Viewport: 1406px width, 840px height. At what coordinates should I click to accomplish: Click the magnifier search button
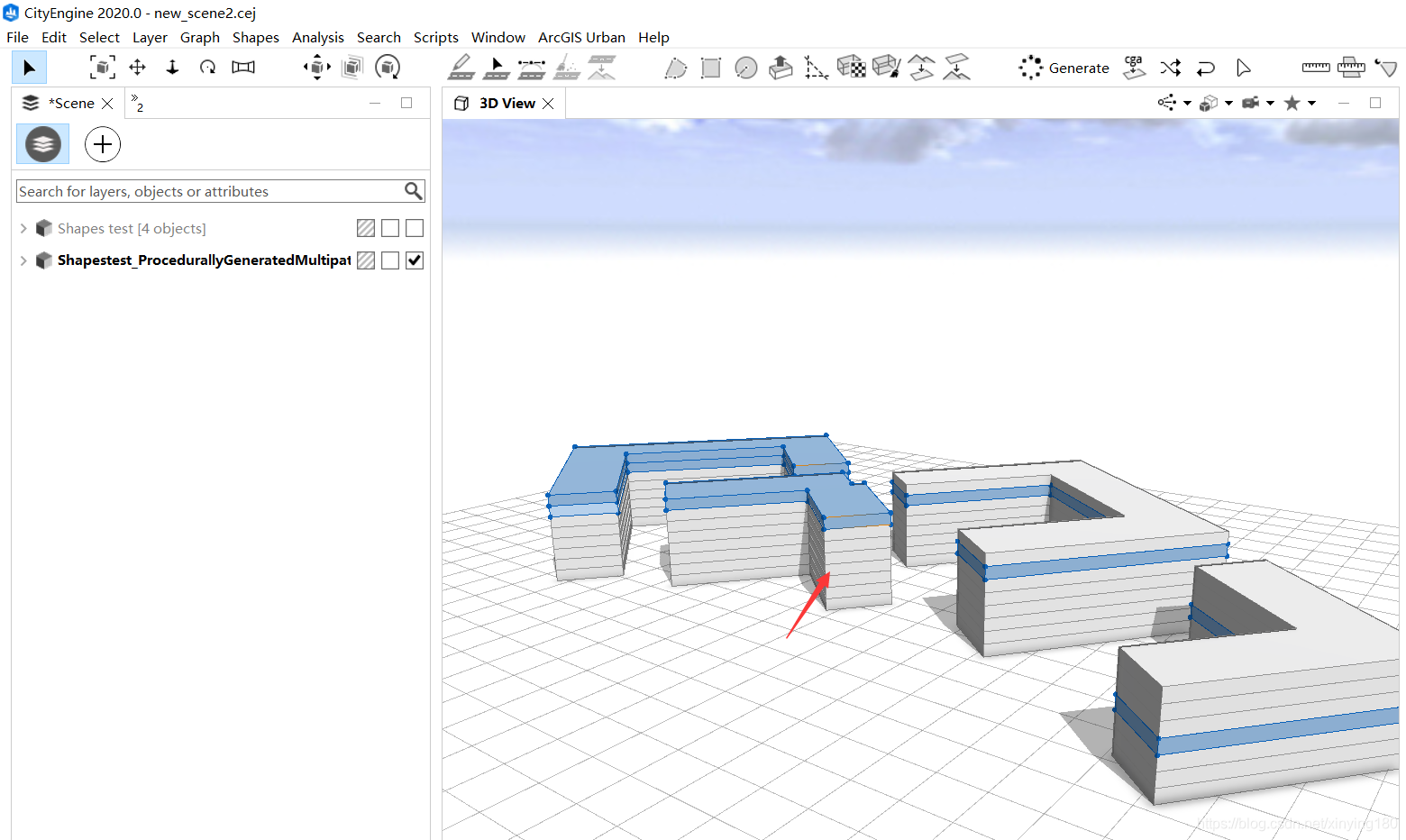click(413, 191)
